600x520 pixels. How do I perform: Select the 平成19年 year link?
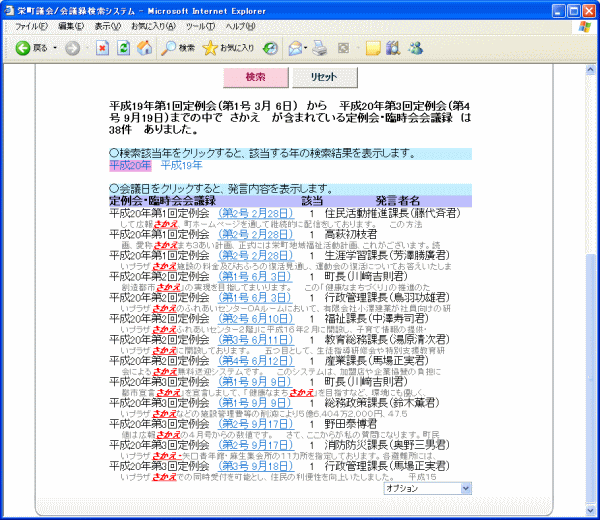(181, 166)
